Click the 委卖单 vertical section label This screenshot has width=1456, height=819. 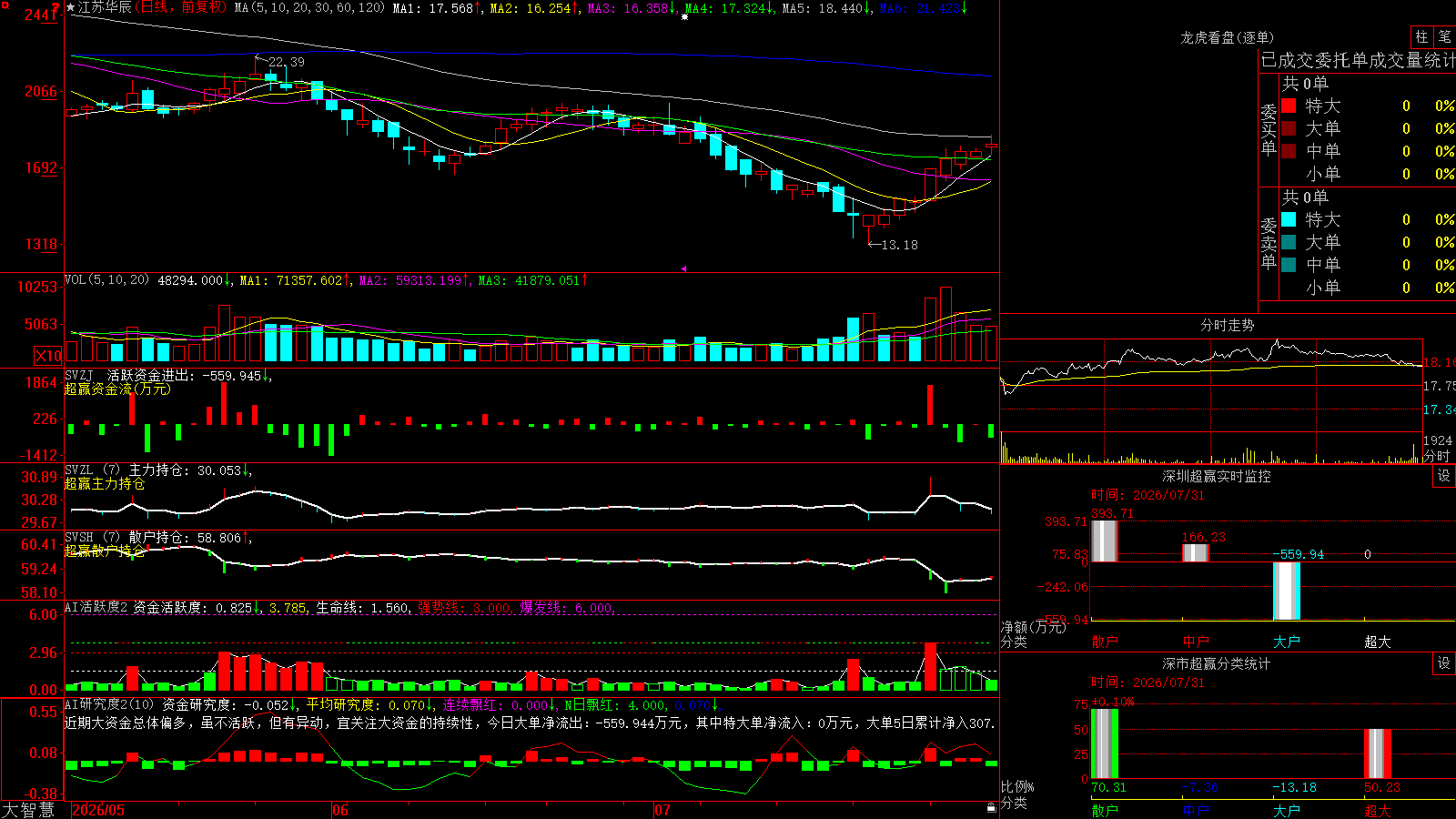click(1269, 243)
